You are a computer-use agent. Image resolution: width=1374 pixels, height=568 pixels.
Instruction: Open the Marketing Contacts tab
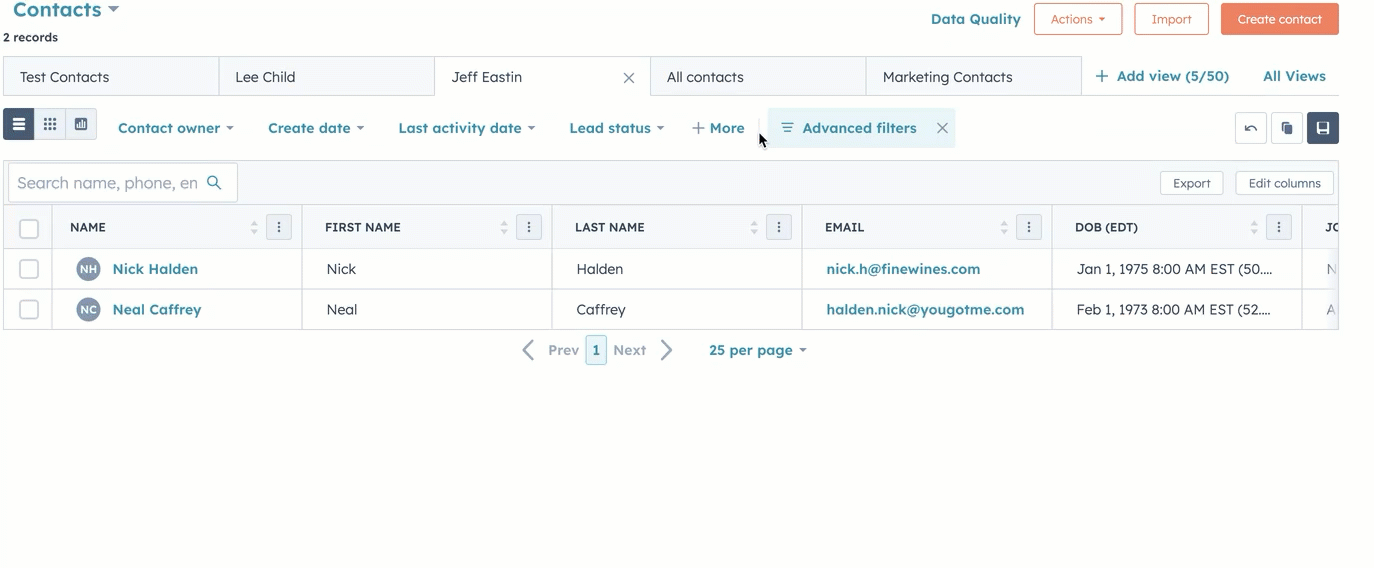point(947,77)
